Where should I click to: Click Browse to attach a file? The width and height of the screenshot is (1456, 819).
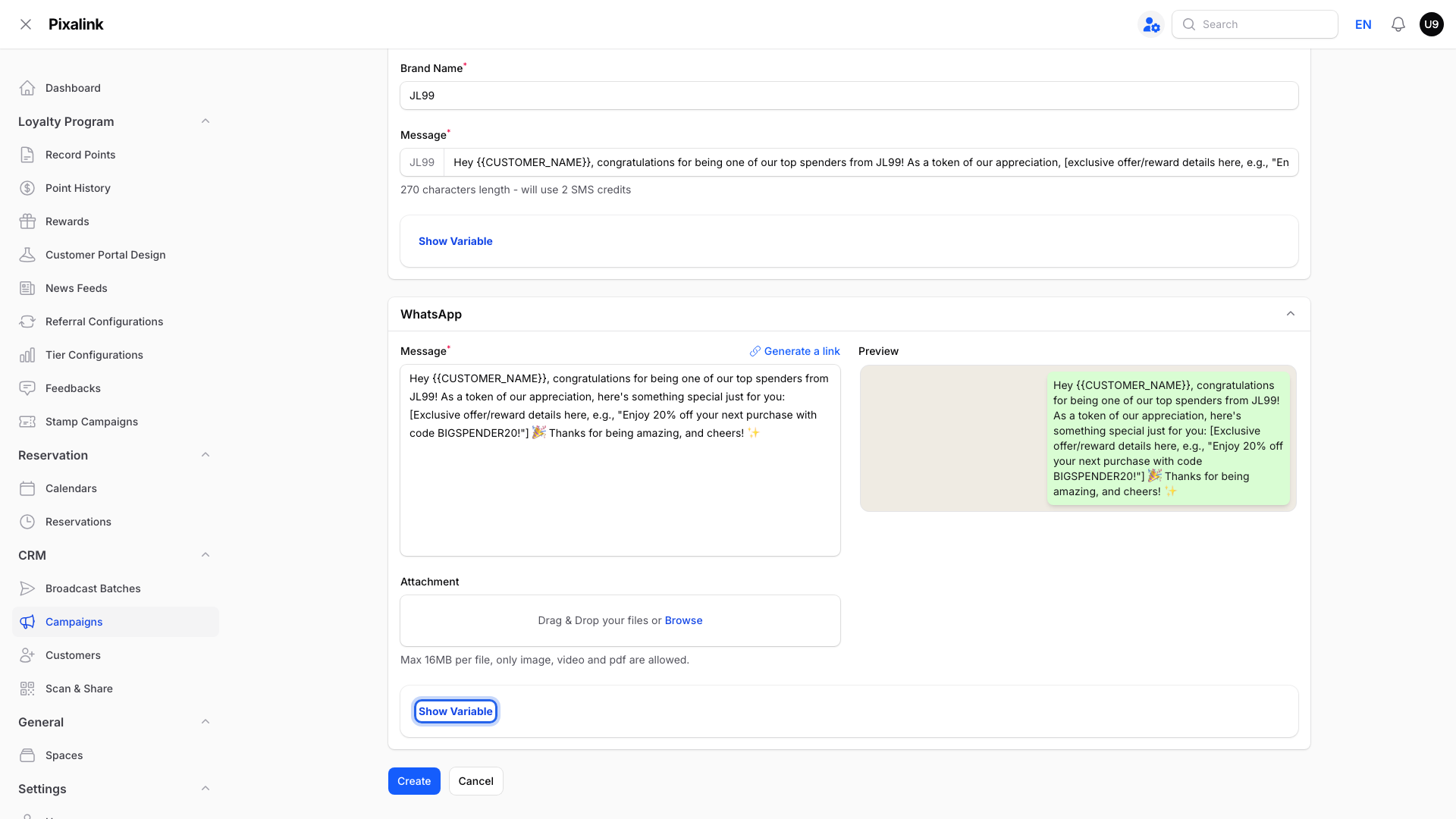(684, 620)
